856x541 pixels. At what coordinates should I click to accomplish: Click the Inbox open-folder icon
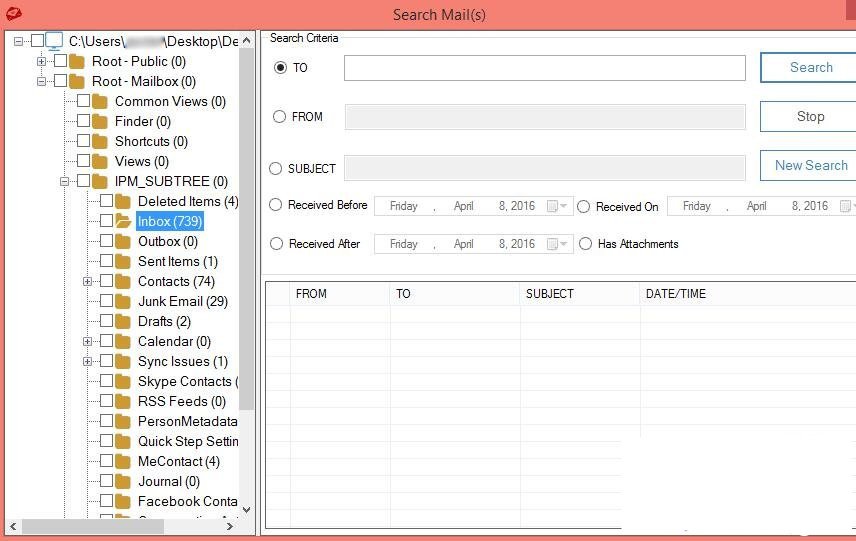[x=123, y=221]
